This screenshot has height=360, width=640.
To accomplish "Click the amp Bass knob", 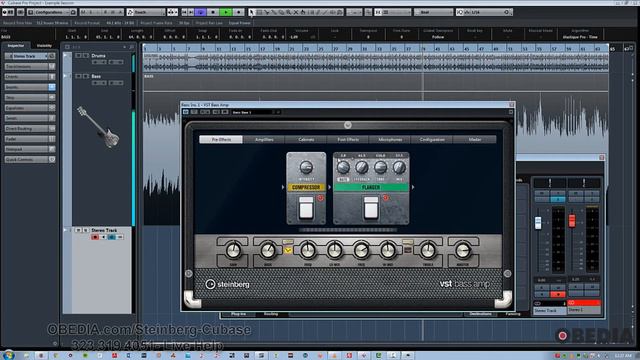I will point(268,251).
